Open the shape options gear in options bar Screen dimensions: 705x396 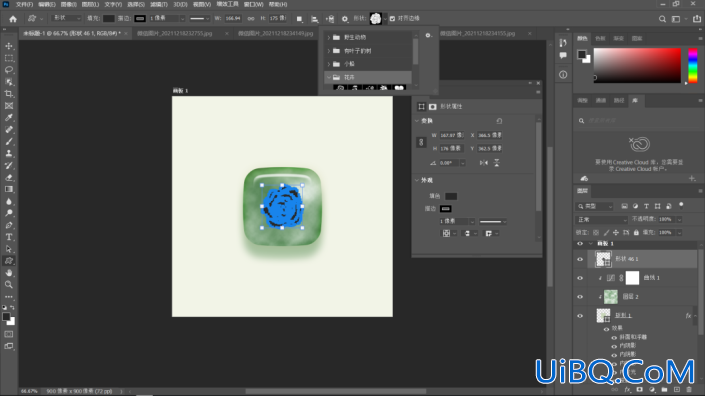pyautogui.click(x=345, y=19)
